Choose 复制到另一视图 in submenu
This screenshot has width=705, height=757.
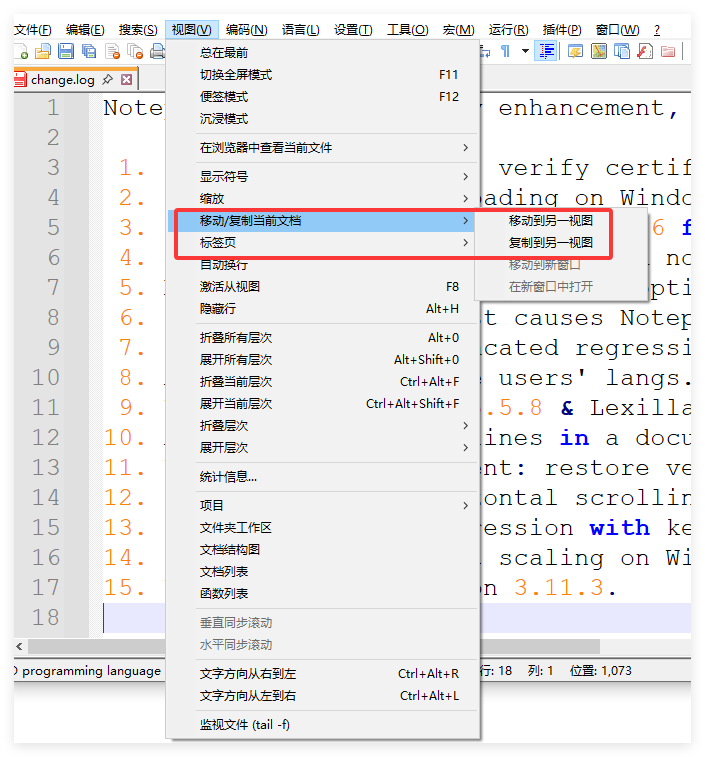pyautogui.click(x=561, y=242)
